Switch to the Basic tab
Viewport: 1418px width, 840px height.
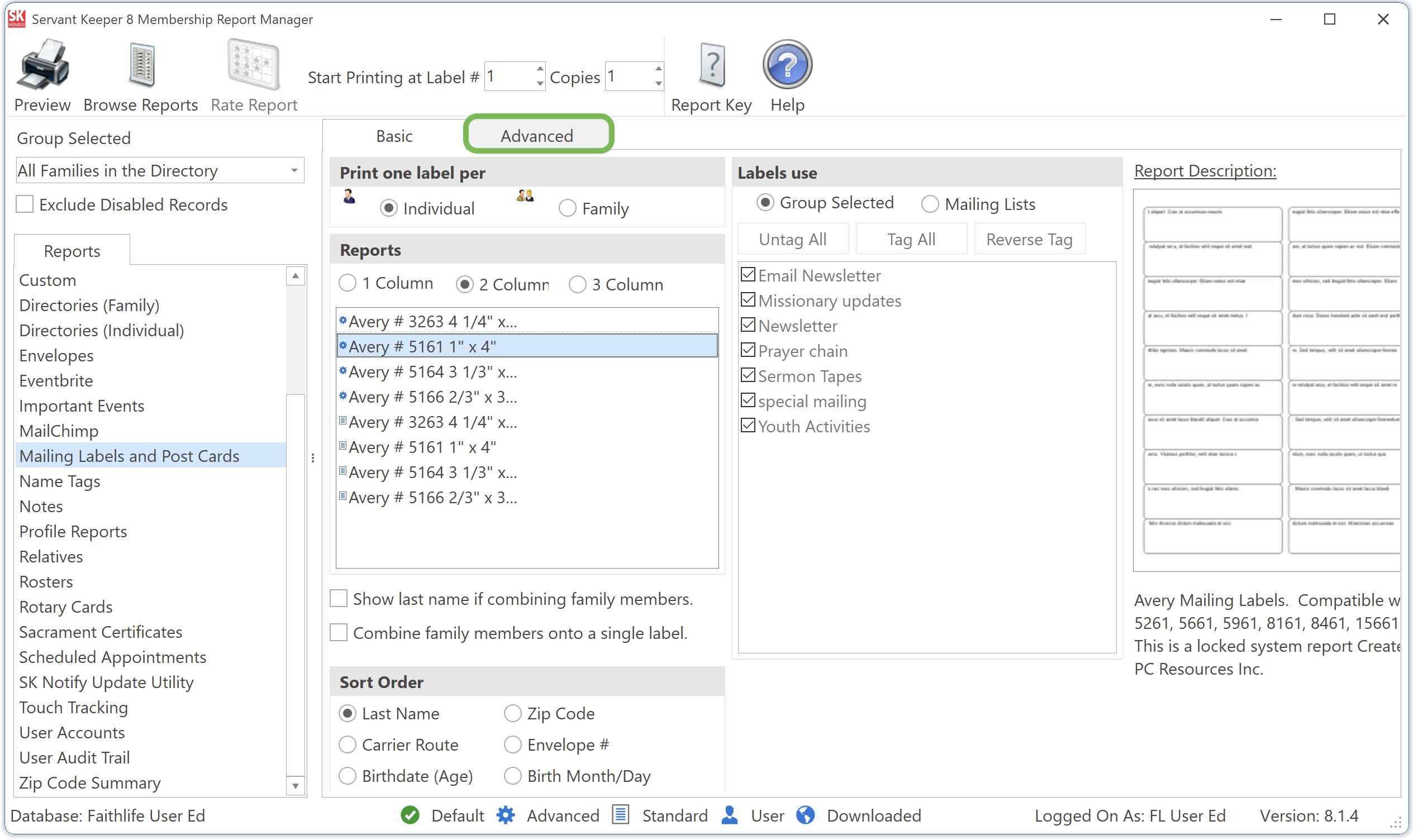point(394,136)
